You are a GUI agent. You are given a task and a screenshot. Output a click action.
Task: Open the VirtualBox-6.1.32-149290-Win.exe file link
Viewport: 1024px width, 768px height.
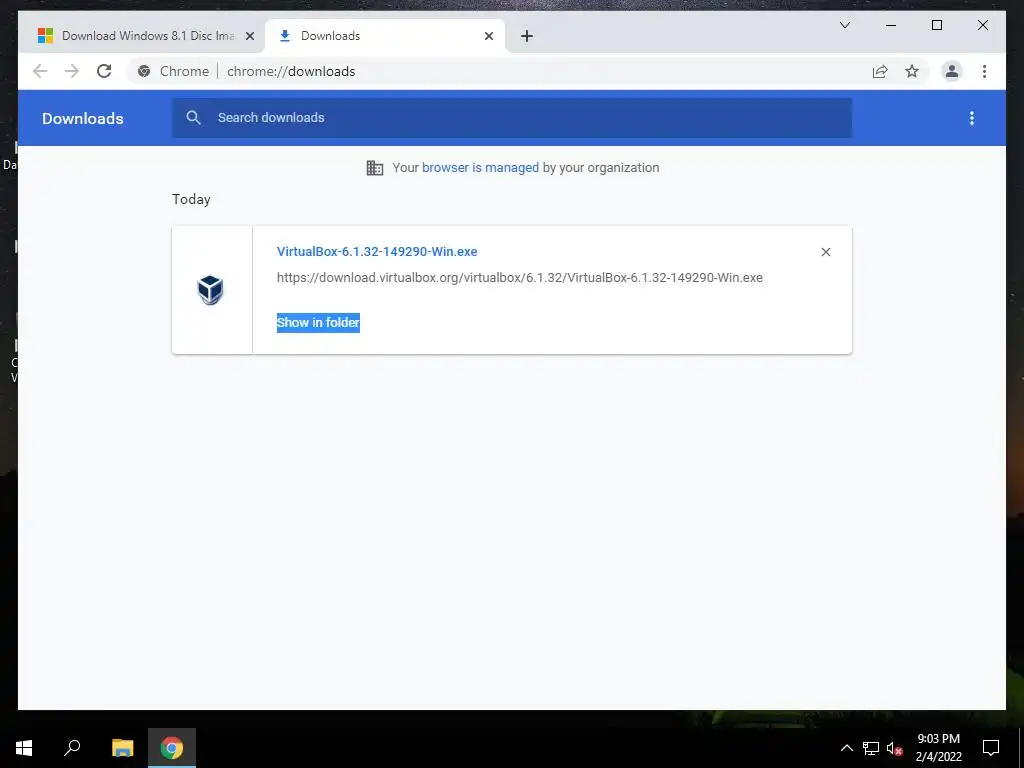tap(377, 251)
